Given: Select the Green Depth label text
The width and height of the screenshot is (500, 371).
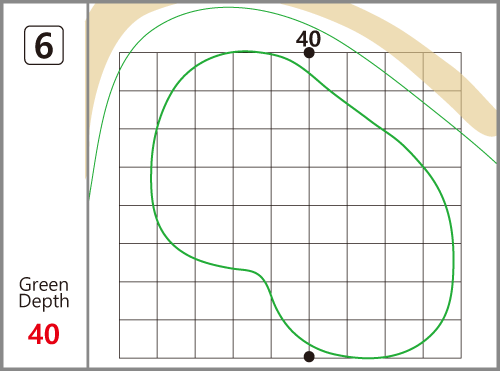Looking at the screenshot, I should tap(44, 293).
